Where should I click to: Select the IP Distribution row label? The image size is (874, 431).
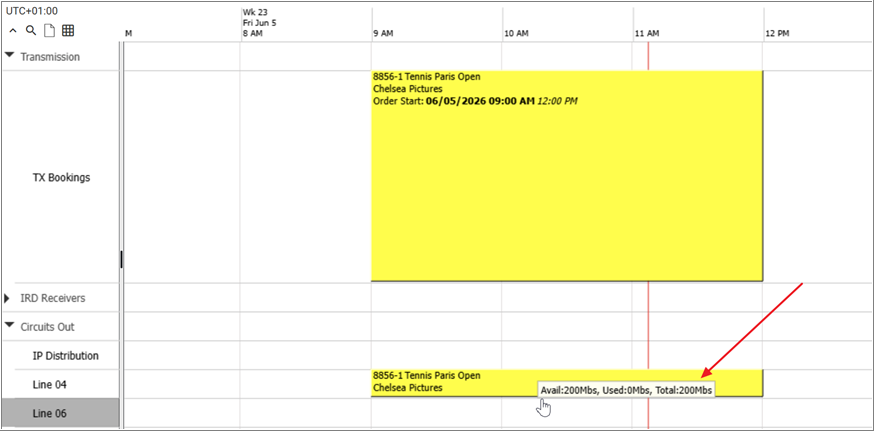(66, 356)
